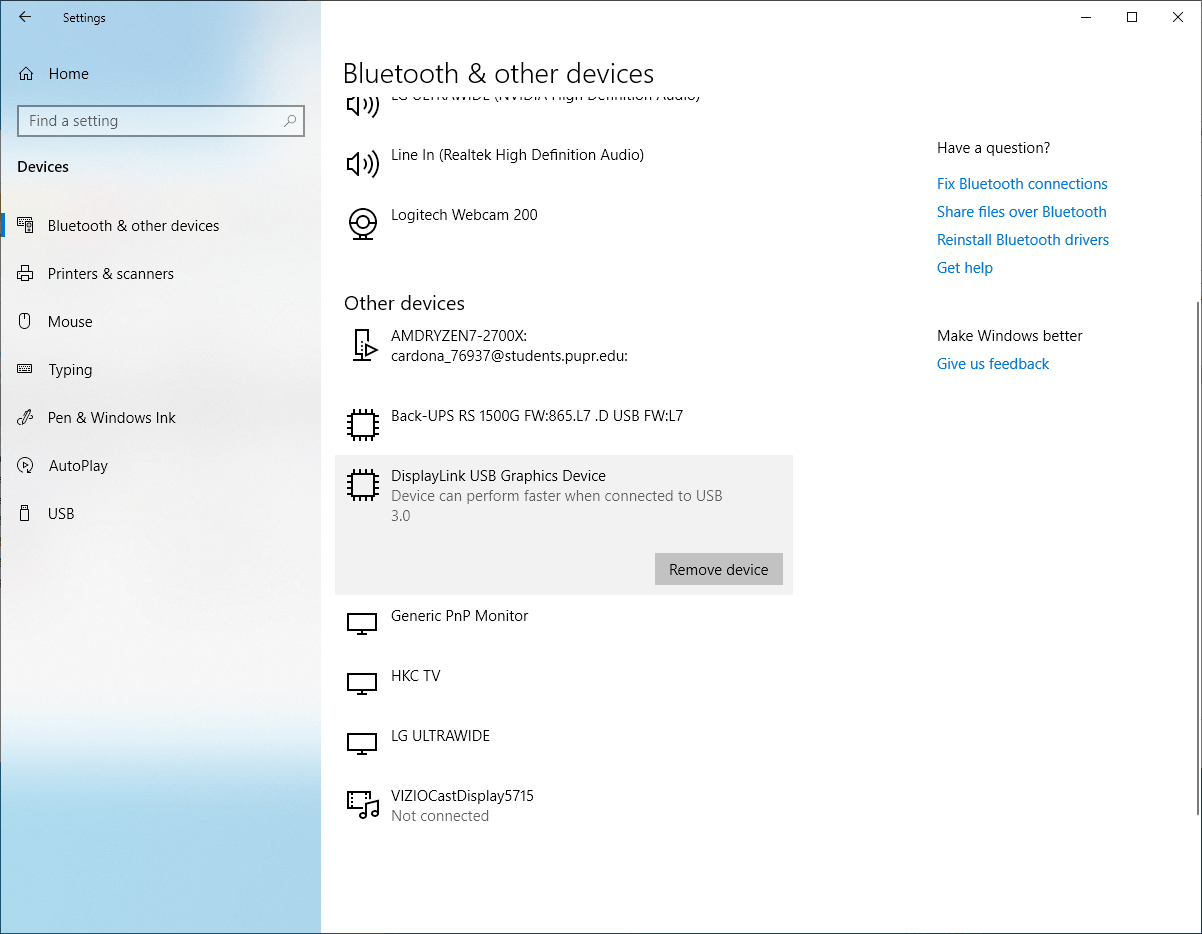Image resolution: width=1202 pixels, height=934 pixels.
Task: Click the Not connected status text
Action: [440, 816]
